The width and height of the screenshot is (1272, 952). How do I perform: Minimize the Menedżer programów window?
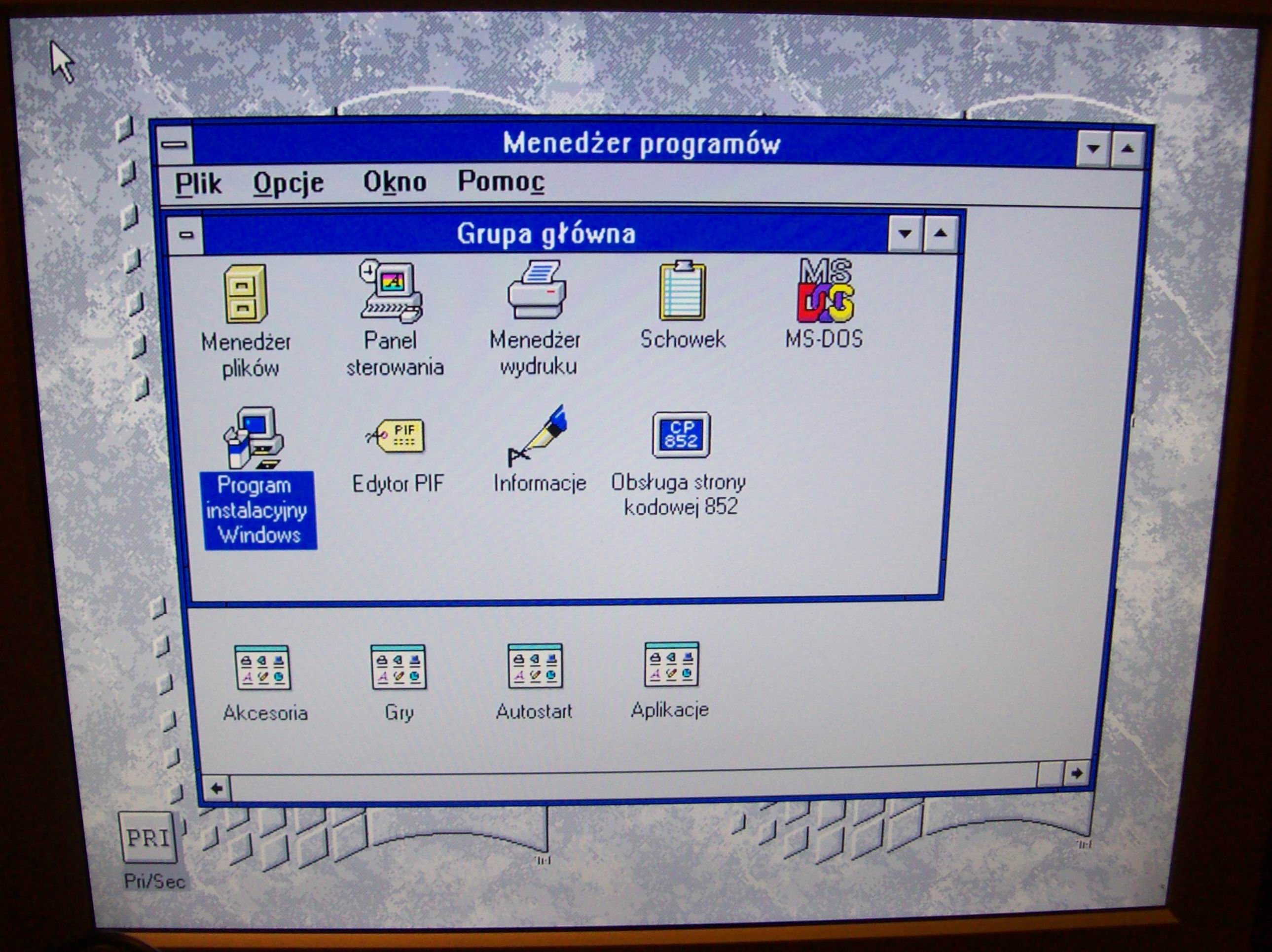pos(1092,148)
